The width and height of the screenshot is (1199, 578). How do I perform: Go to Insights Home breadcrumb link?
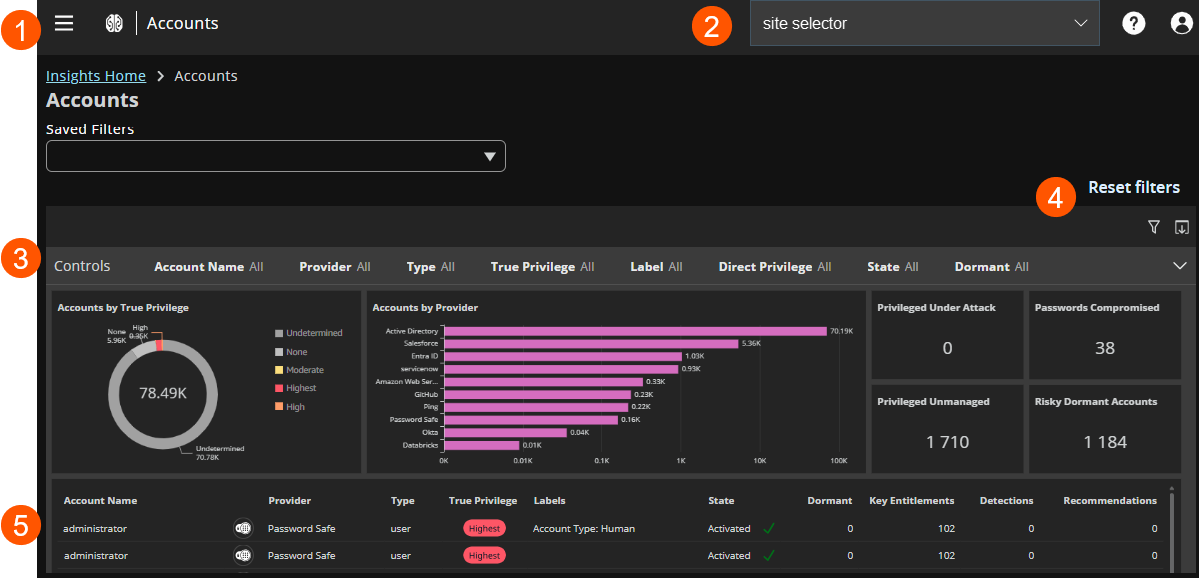click(x=96, y=76)
